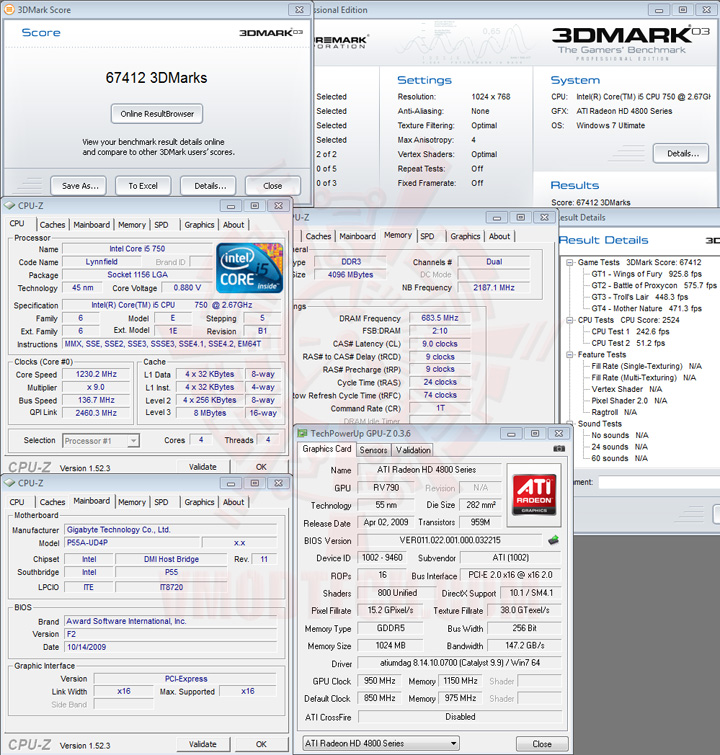
Task: Click Details... in the 3DMark Score dialog
Action: [210, 186]
